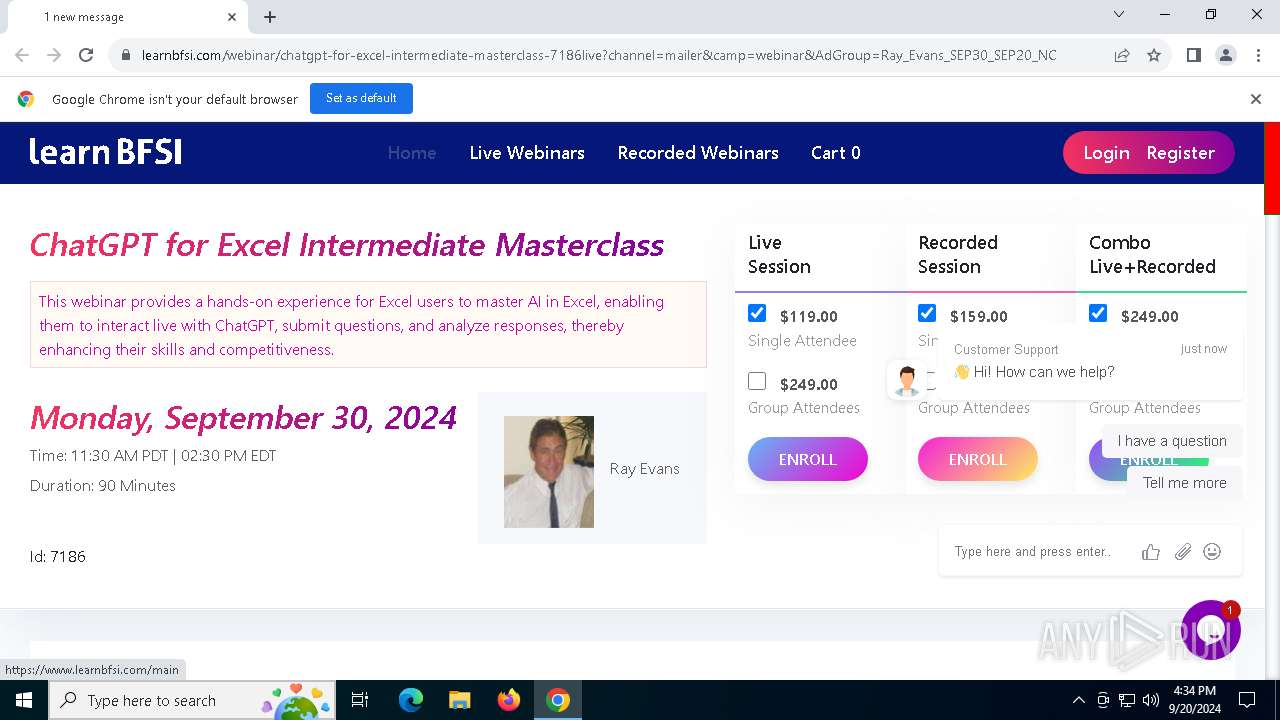The image size is (1280, 720).
Task: Click the attachment paperclip icon in chat
Action: coord(1183,552)
